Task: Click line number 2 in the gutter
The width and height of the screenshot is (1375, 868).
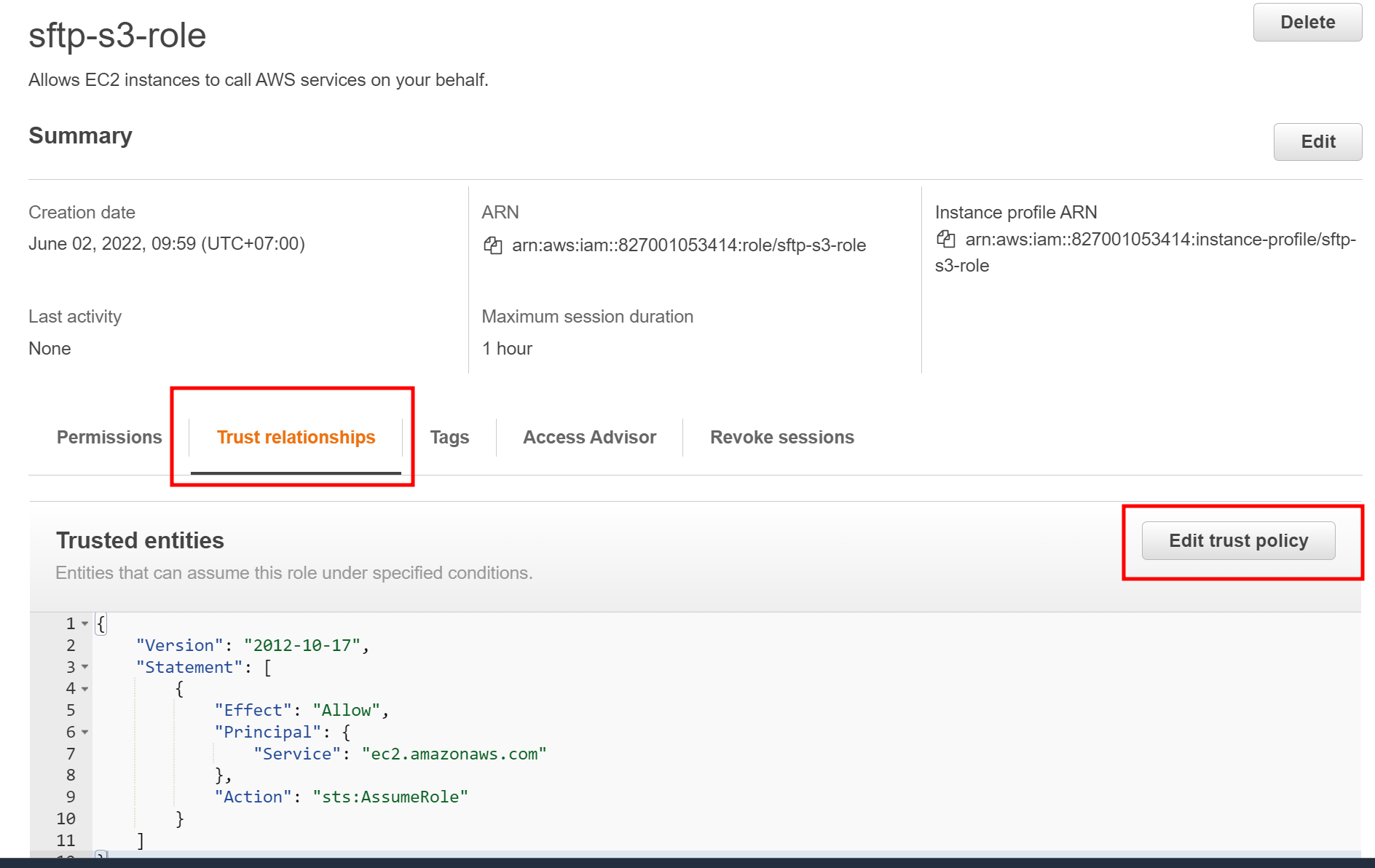Action: click(x=71, y=645)
